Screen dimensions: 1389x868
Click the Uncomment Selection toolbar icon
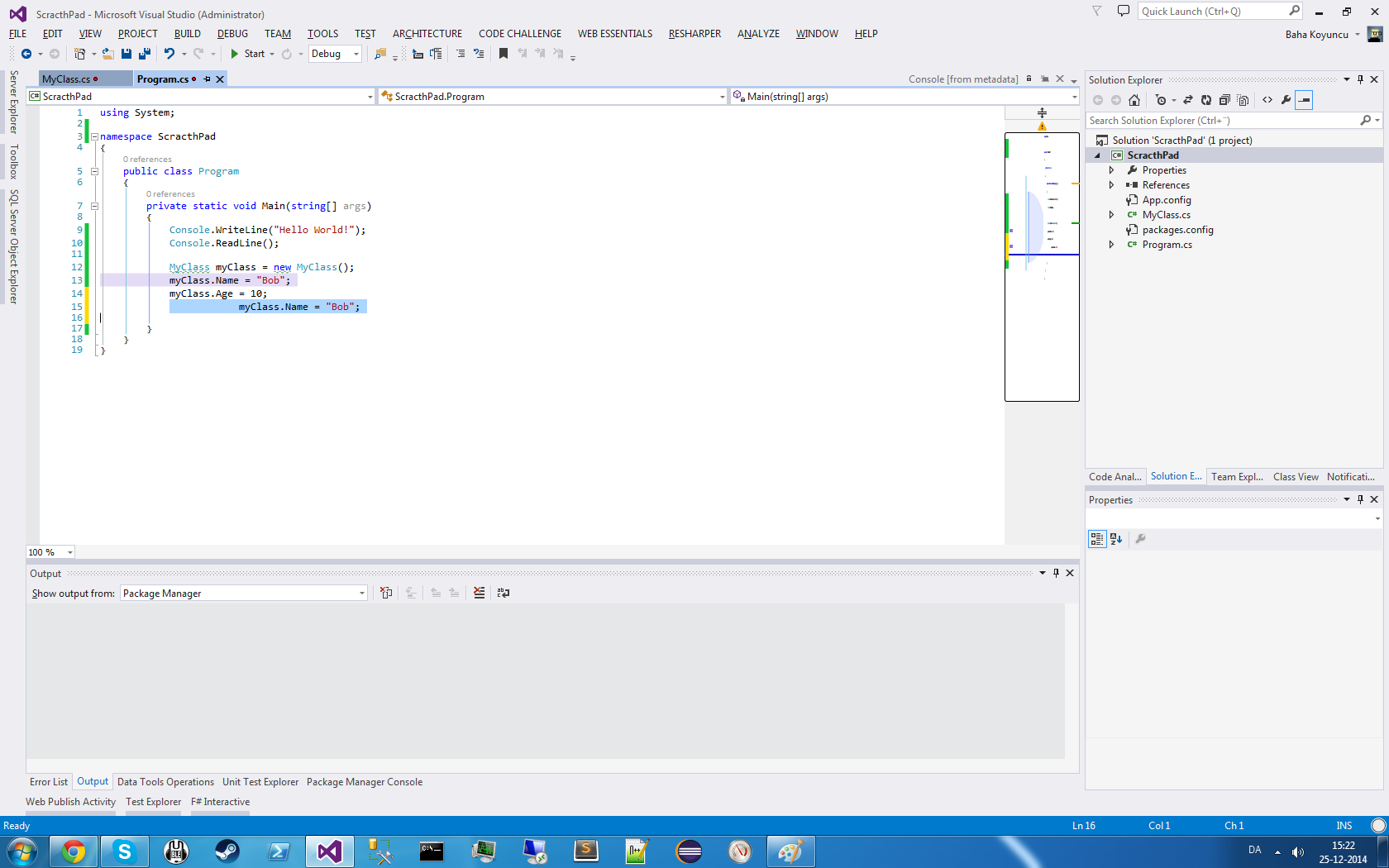(x=479, y=54)
